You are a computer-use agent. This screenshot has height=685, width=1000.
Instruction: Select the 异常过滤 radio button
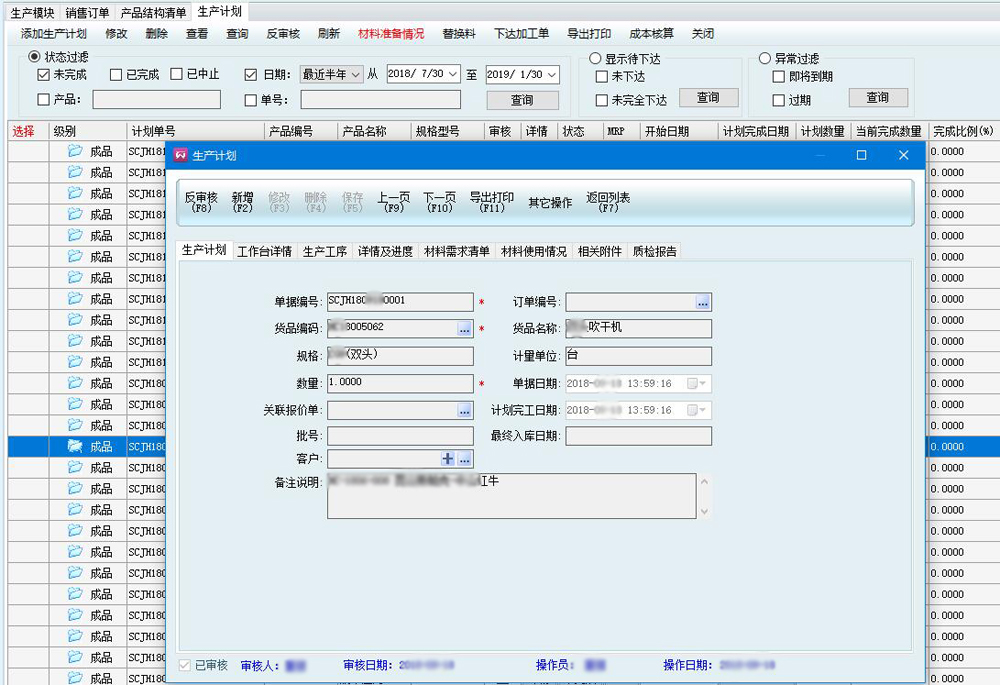click(765, 59)
